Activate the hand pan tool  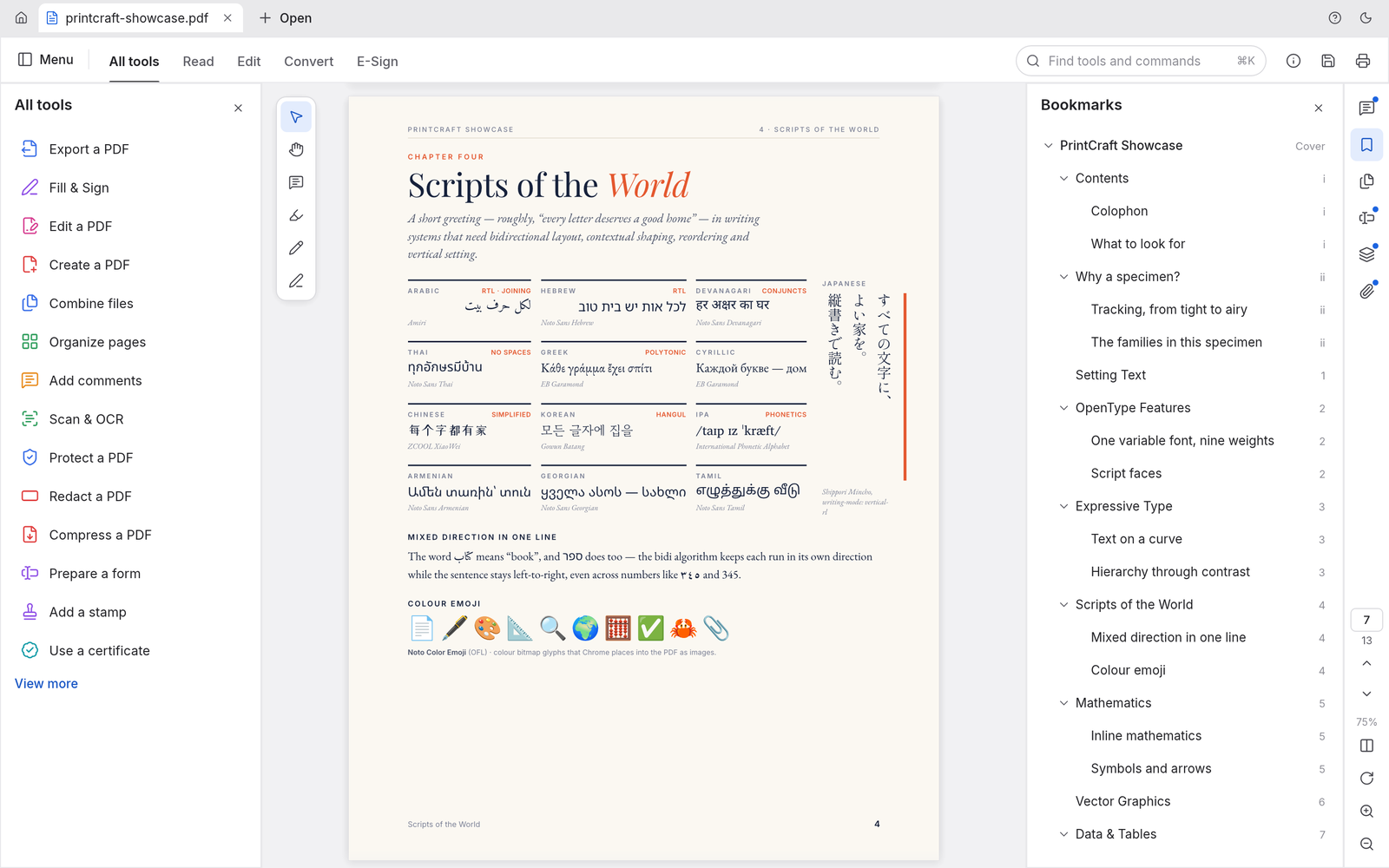click(x=296, y=150)
